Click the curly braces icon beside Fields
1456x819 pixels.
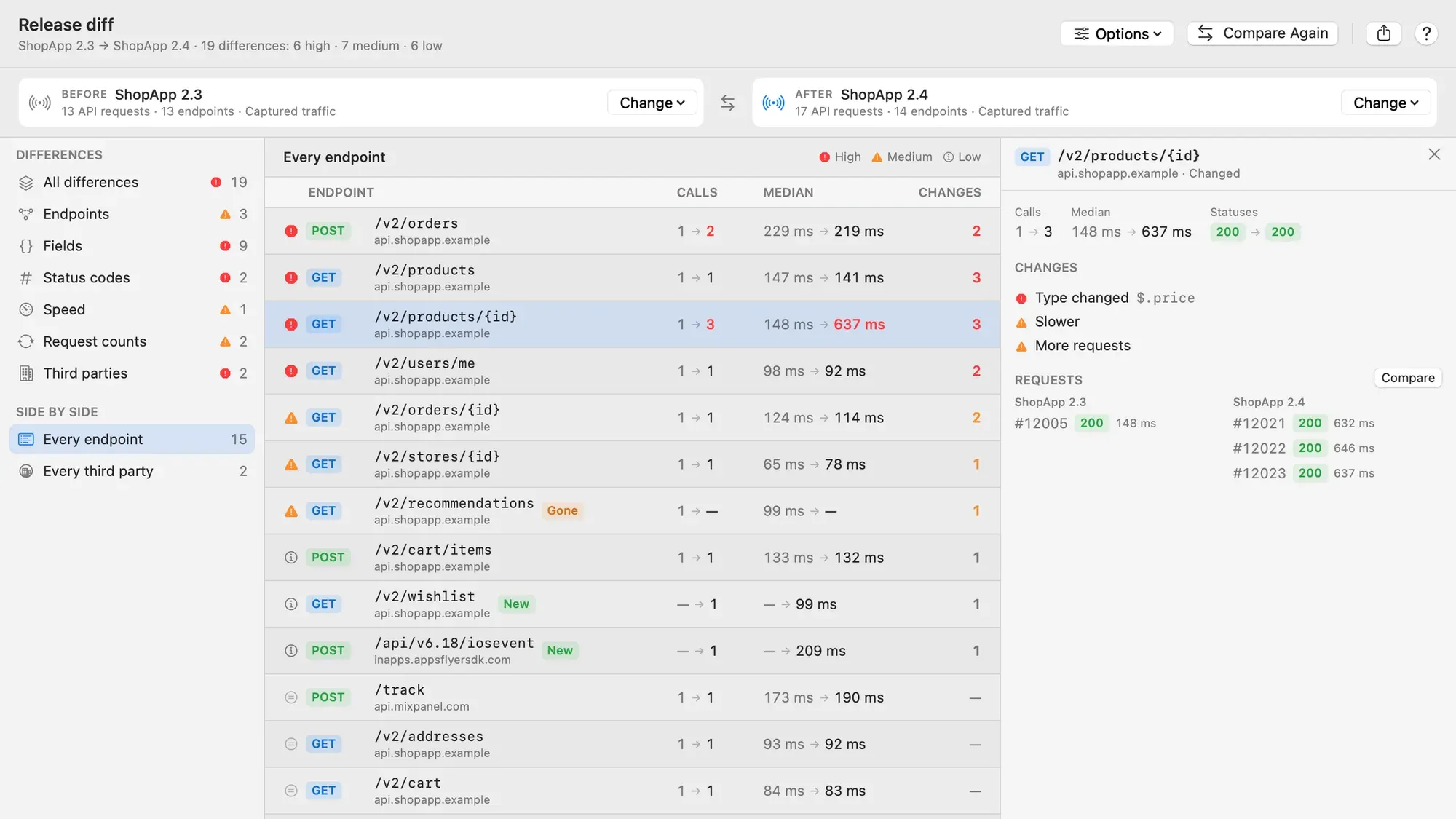(x=26, y=246)
